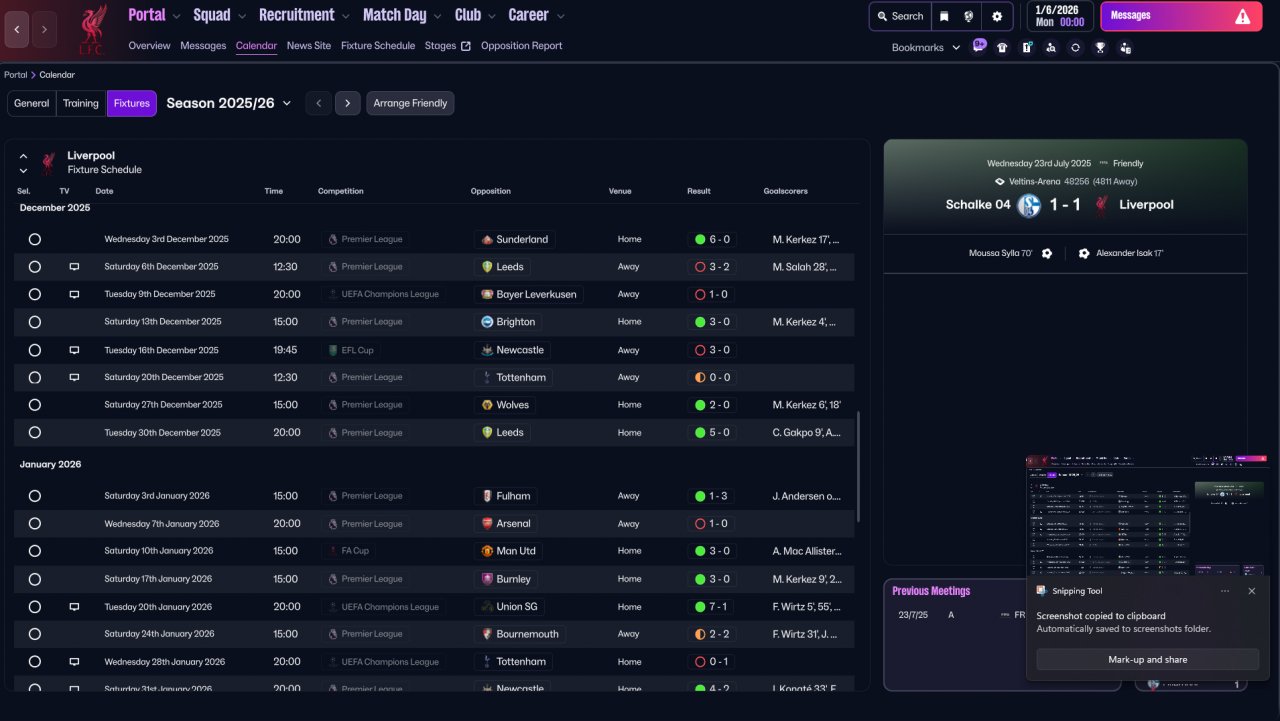Viewport: 1280px width, 721px height.
Task: Click the fixtures list vertical scrollbar
Action: point(858,465)
